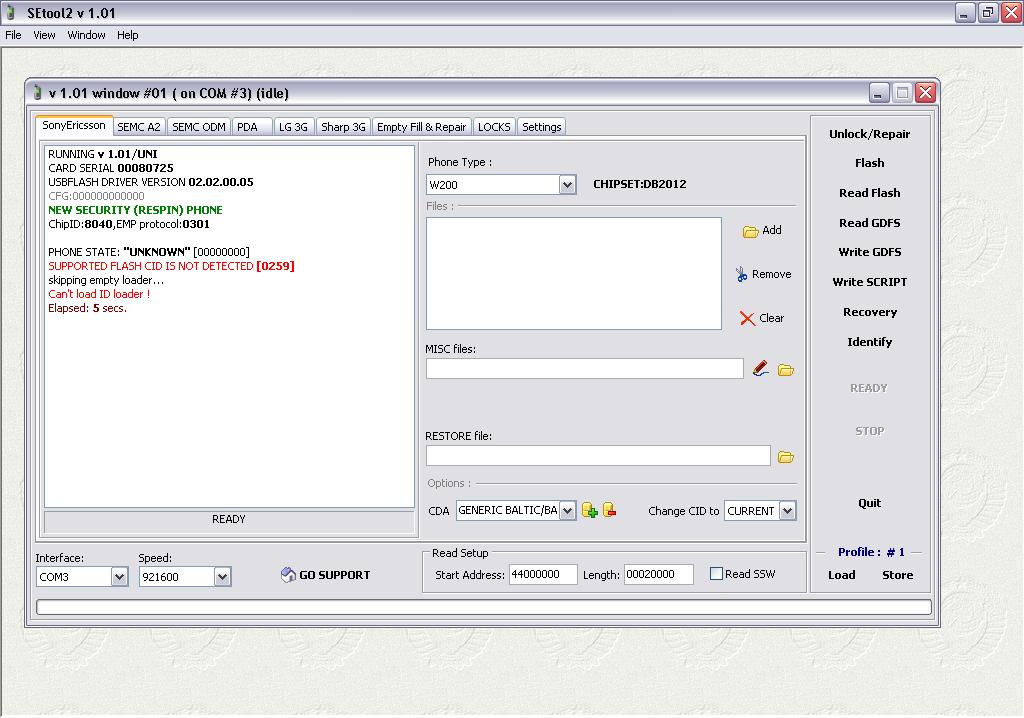
Task: Click the Length field 00020000
Action: tap(658, 574)
